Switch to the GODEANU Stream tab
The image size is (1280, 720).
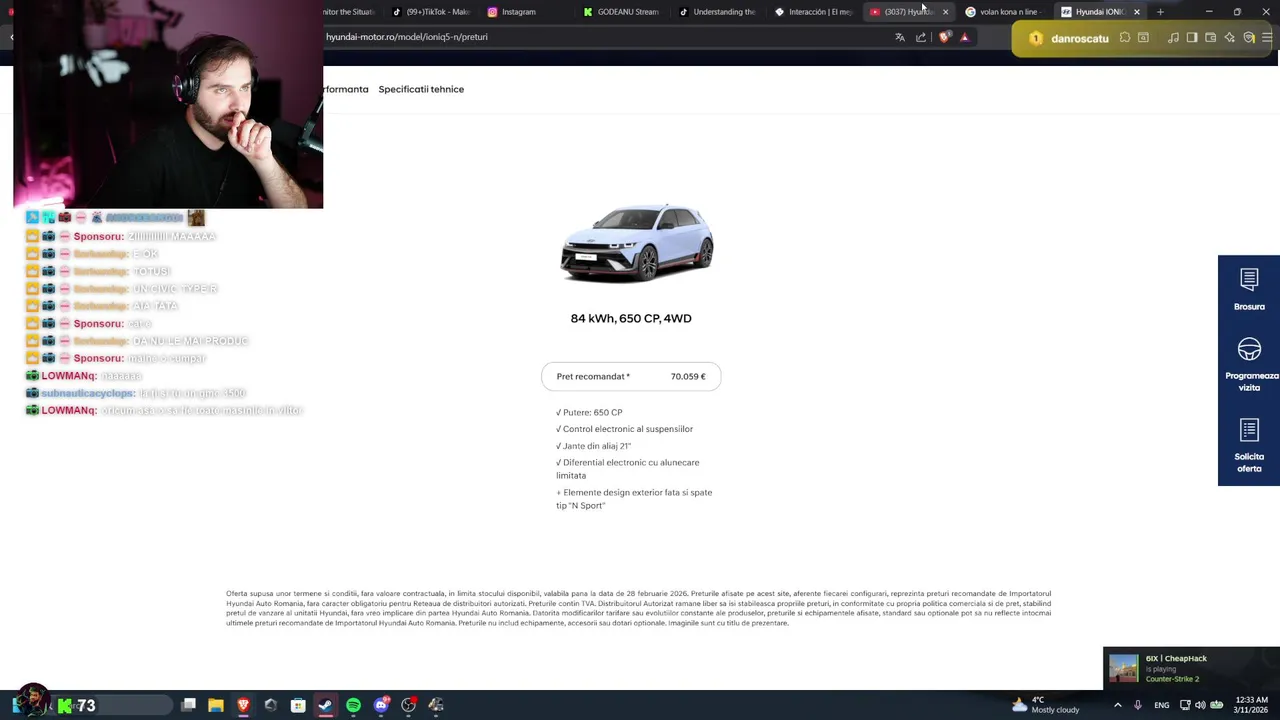[621, 12]
